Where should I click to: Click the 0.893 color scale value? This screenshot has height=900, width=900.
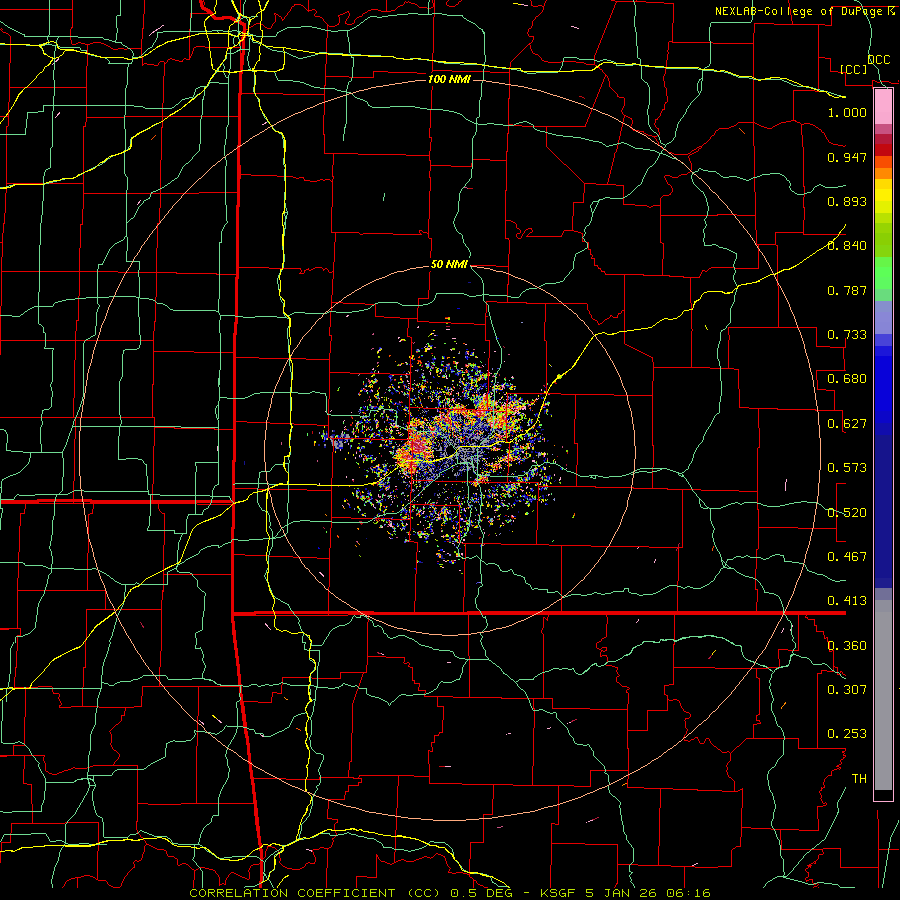click(x=847, y=201)
